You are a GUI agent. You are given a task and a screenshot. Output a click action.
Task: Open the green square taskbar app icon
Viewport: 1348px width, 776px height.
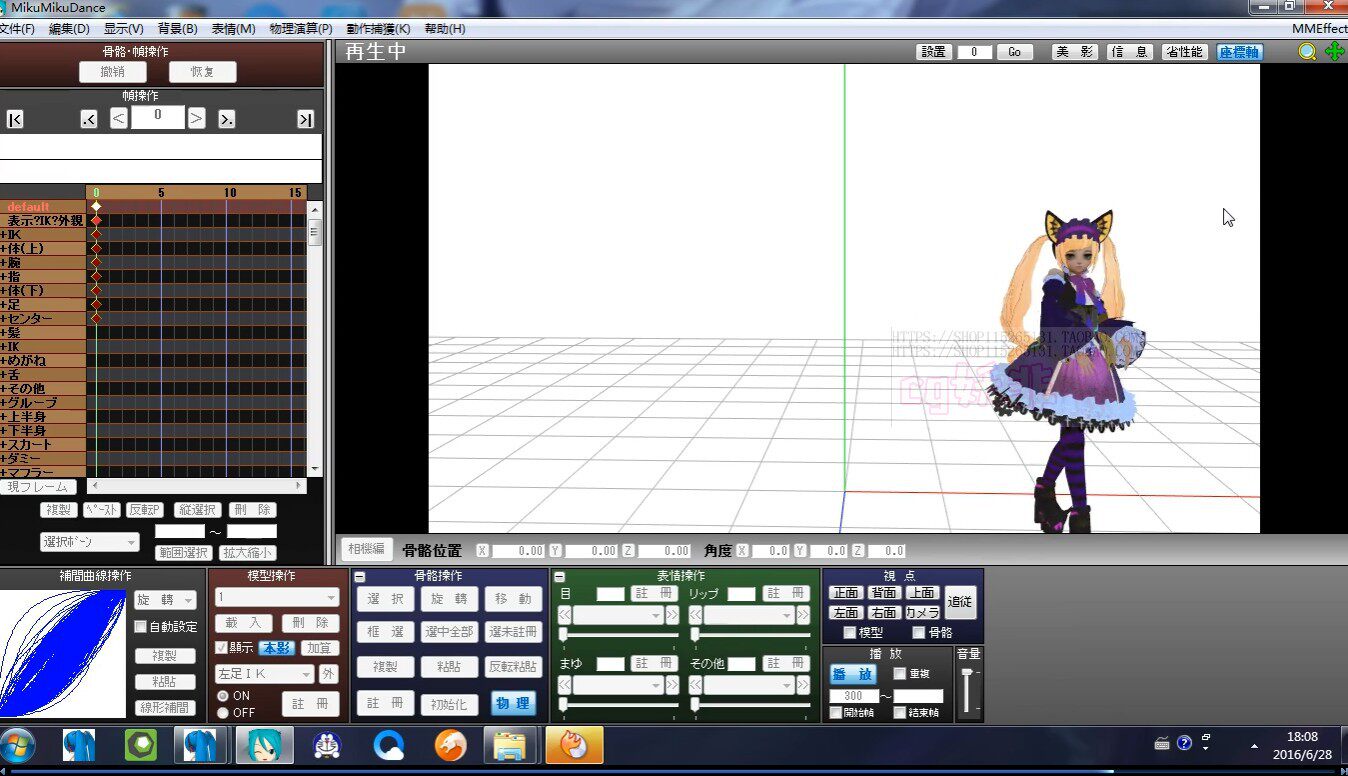coord(140,745)
